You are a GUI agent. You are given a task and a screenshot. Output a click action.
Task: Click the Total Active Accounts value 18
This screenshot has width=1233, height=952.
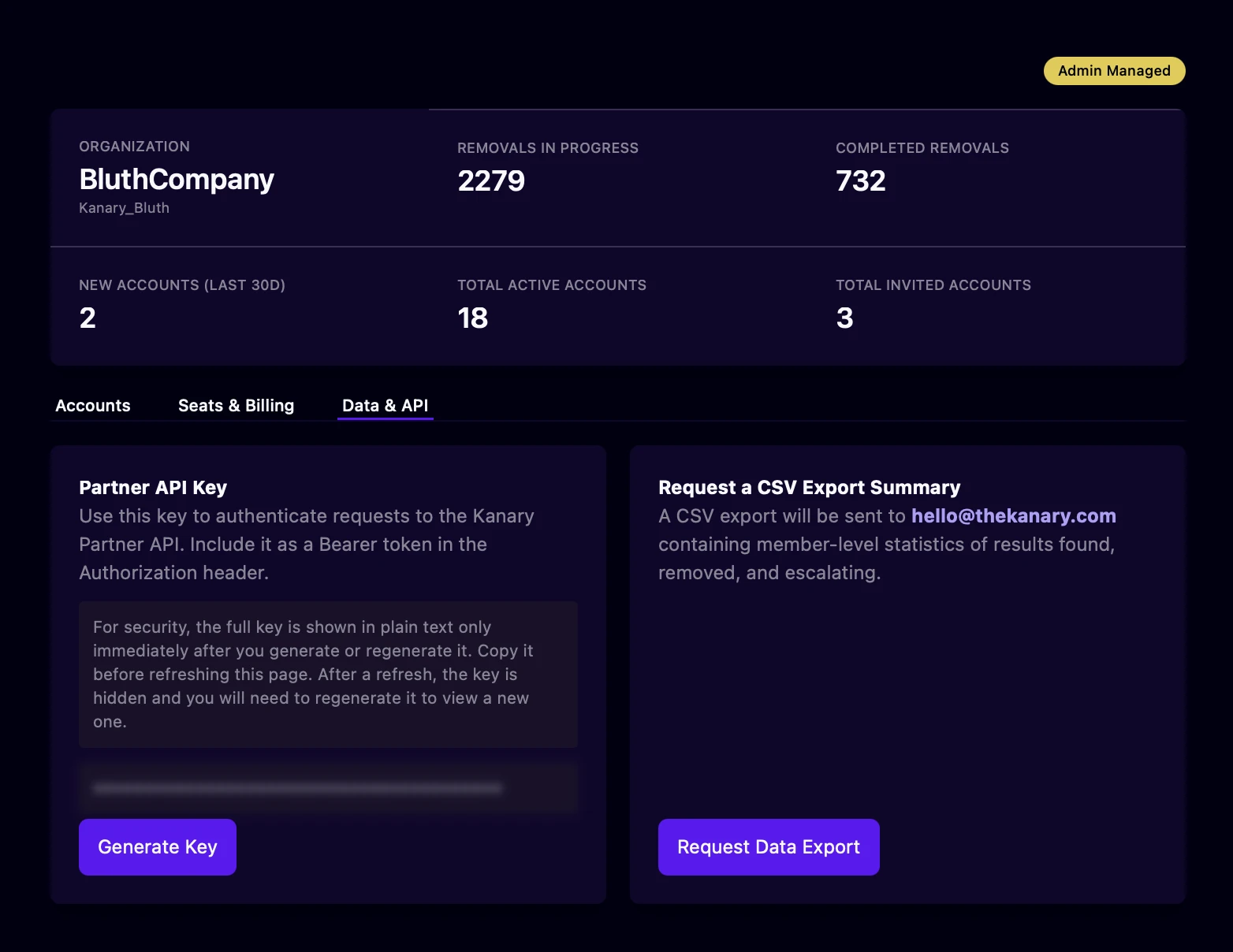473,318
